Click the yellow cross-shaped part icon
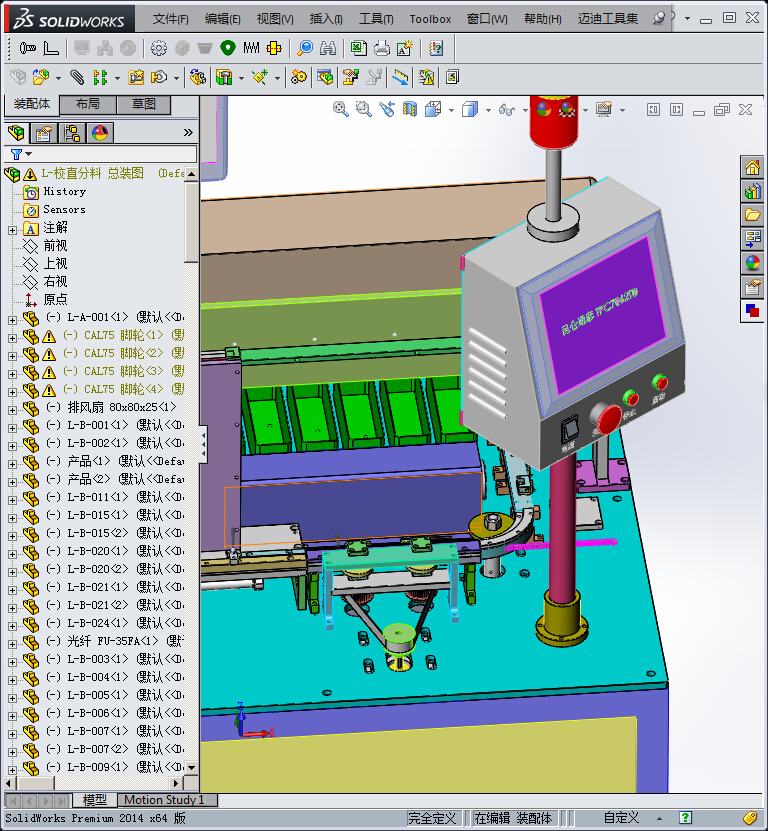 coord(274,49)
